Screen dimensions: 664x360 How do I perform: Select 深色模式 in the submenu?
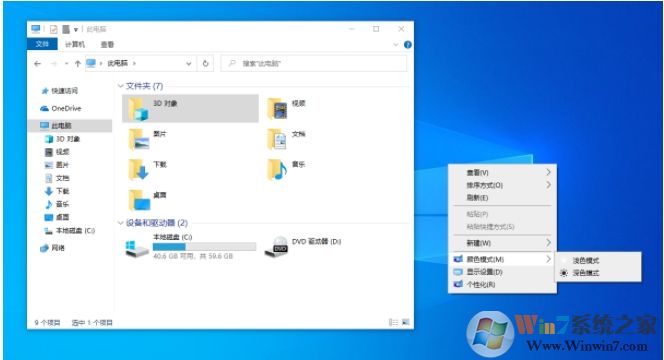(x=598, y=273)
